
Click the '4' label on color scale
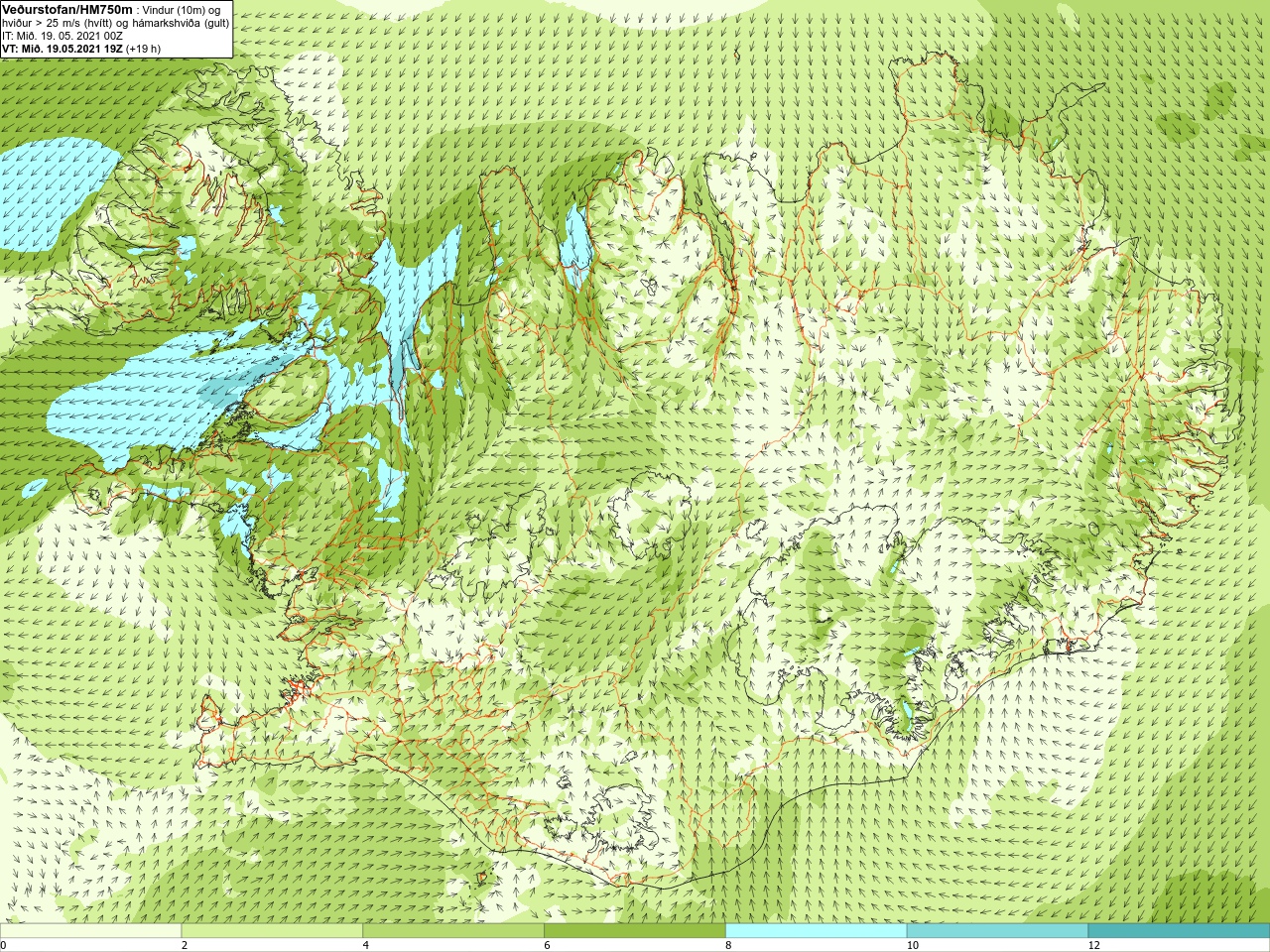pyautogui.click(x=366, y=945)
